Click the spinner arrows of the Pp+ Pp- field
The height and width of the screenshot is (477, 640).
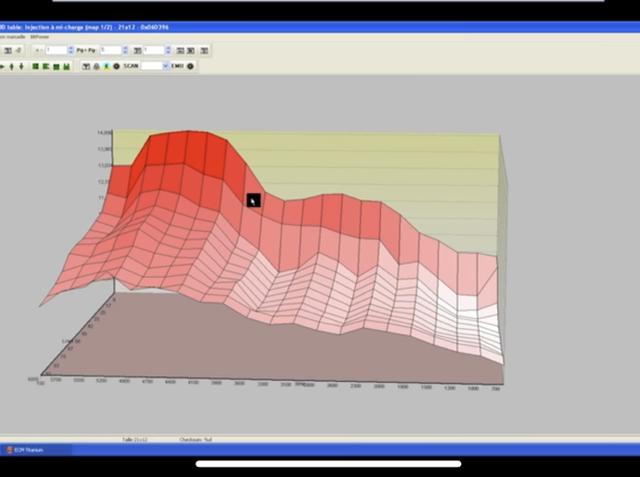pos(124,50)
